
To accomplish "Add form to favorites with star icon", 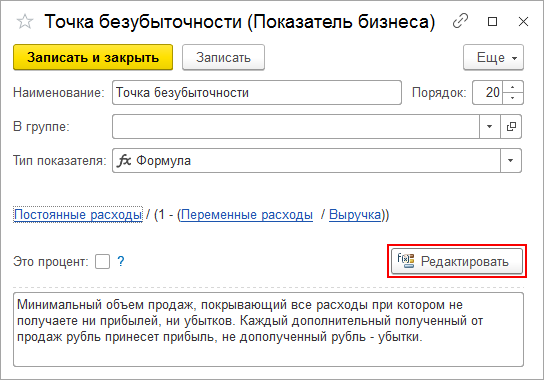I will point(25,22).
